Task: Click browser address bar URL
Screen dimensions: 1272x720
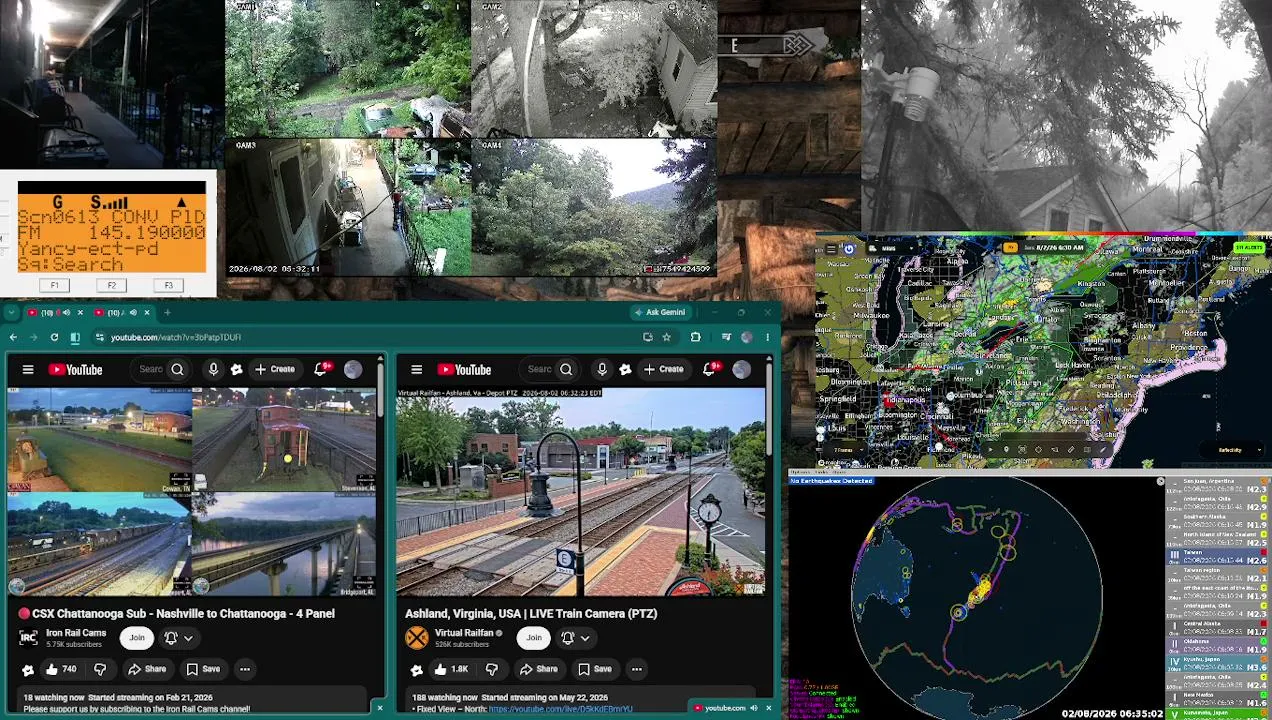Action: [x=176, y=337]
